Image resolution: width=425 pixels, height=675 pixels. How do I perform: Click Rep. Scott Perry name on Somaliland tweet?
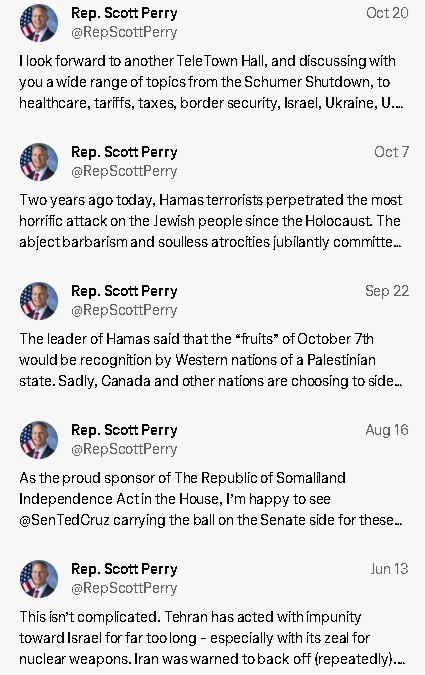[x=124, y=430]
